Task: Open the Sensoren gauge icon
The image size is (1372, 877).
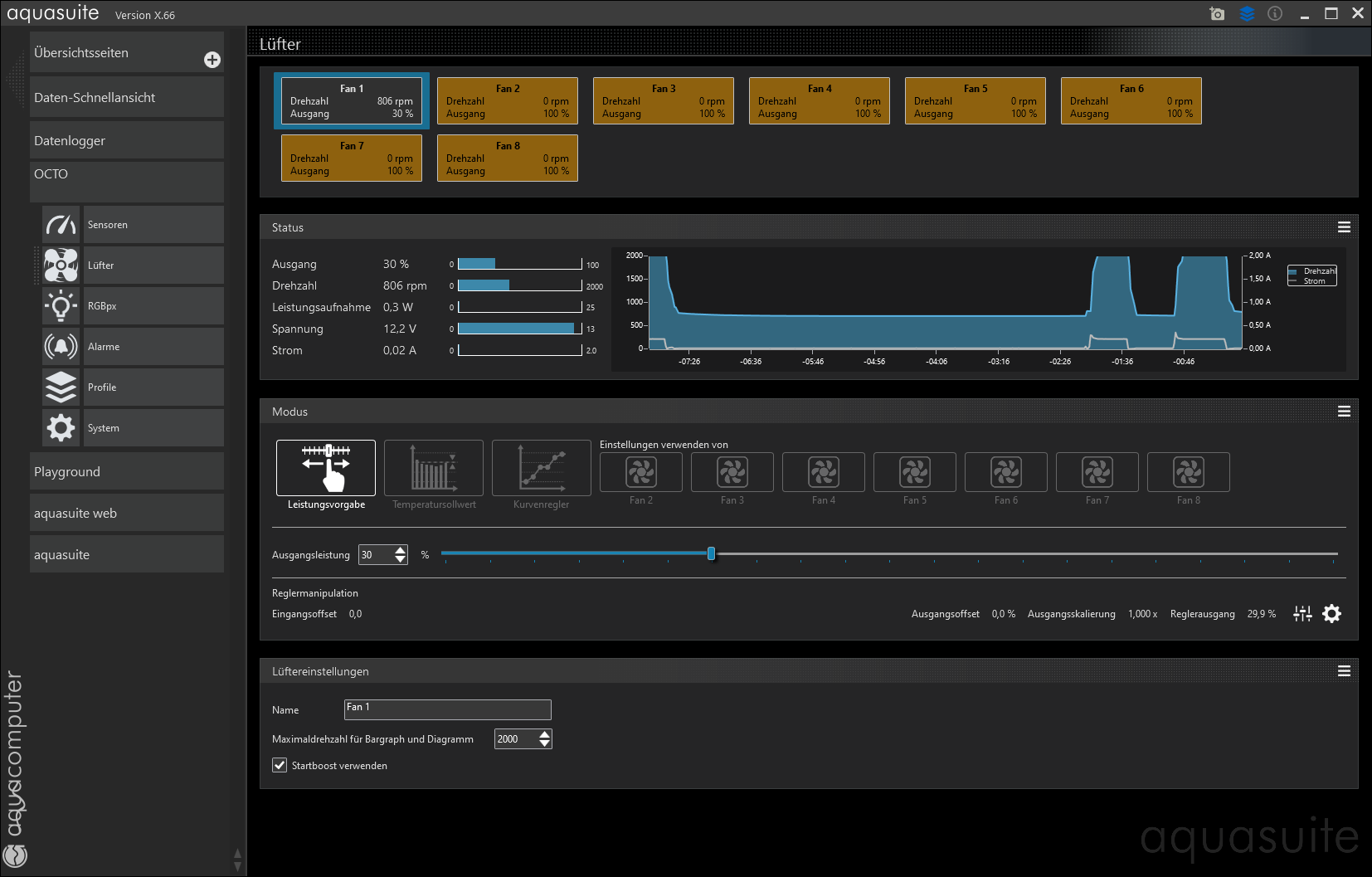Action: coord(61,225)
